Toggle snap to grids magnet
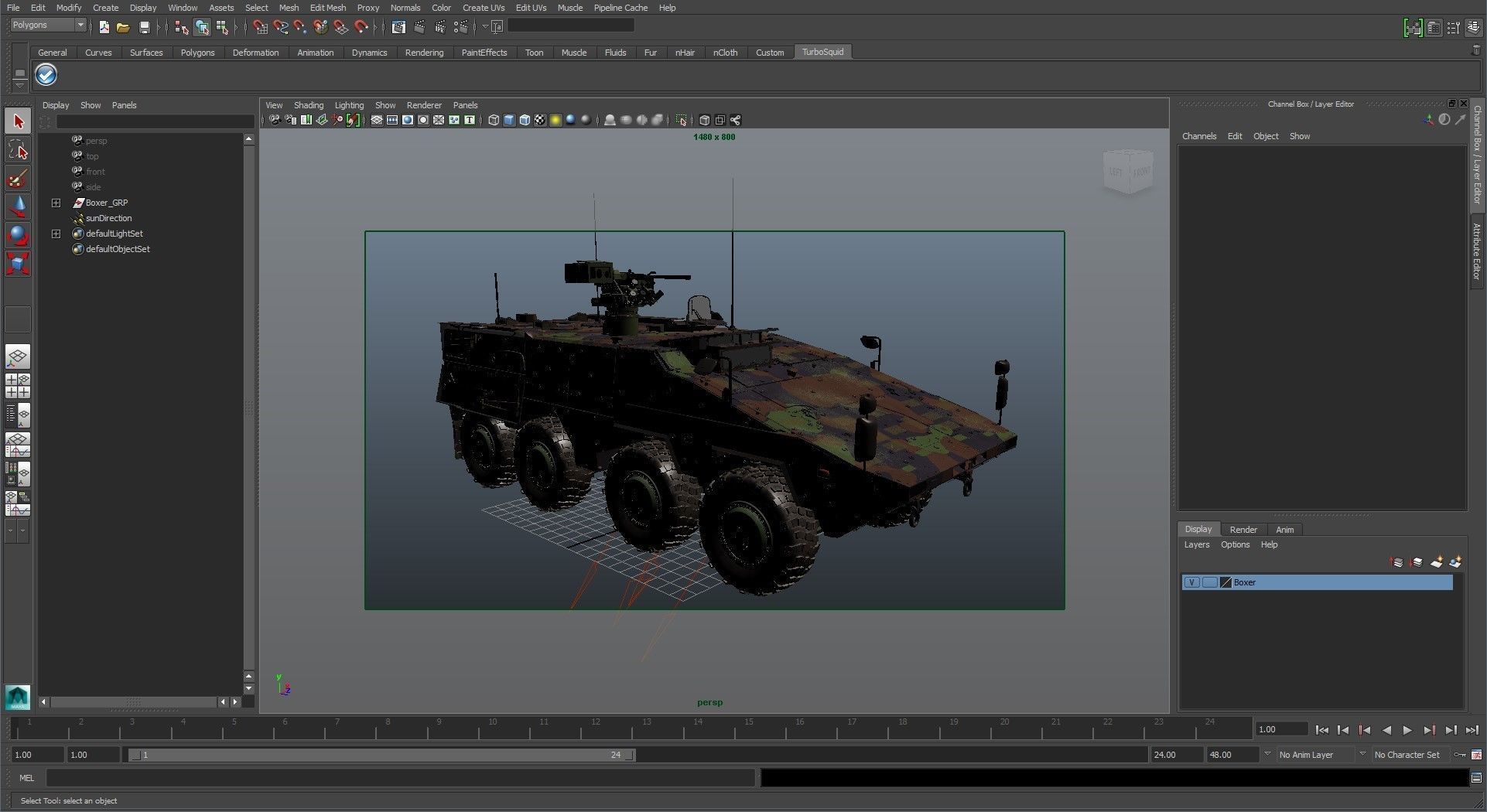 [x=261, y=27]
